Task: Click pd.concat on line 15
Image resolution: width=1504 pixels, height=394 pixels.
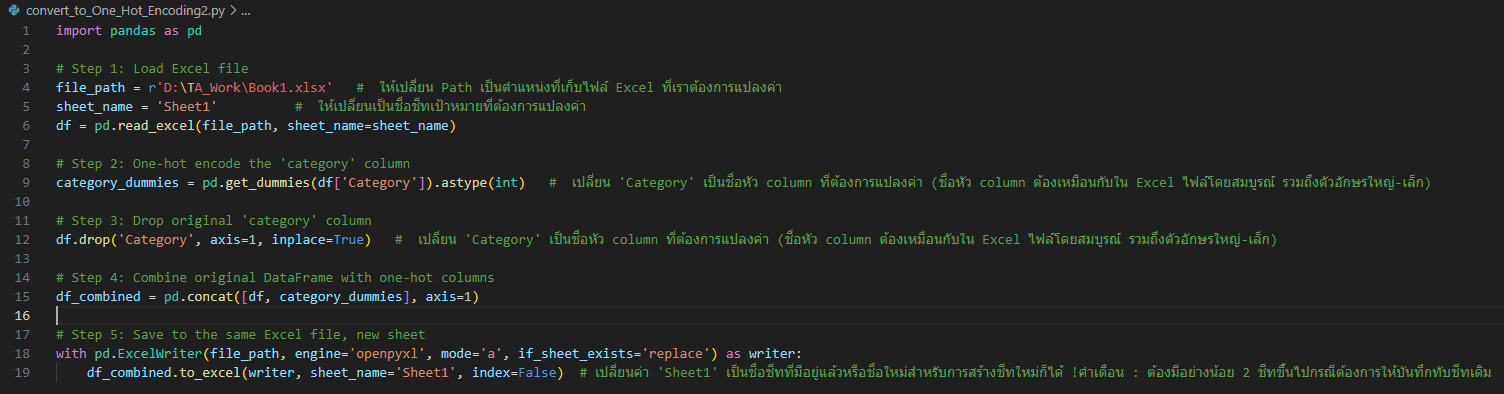Action: coord(198,296)
